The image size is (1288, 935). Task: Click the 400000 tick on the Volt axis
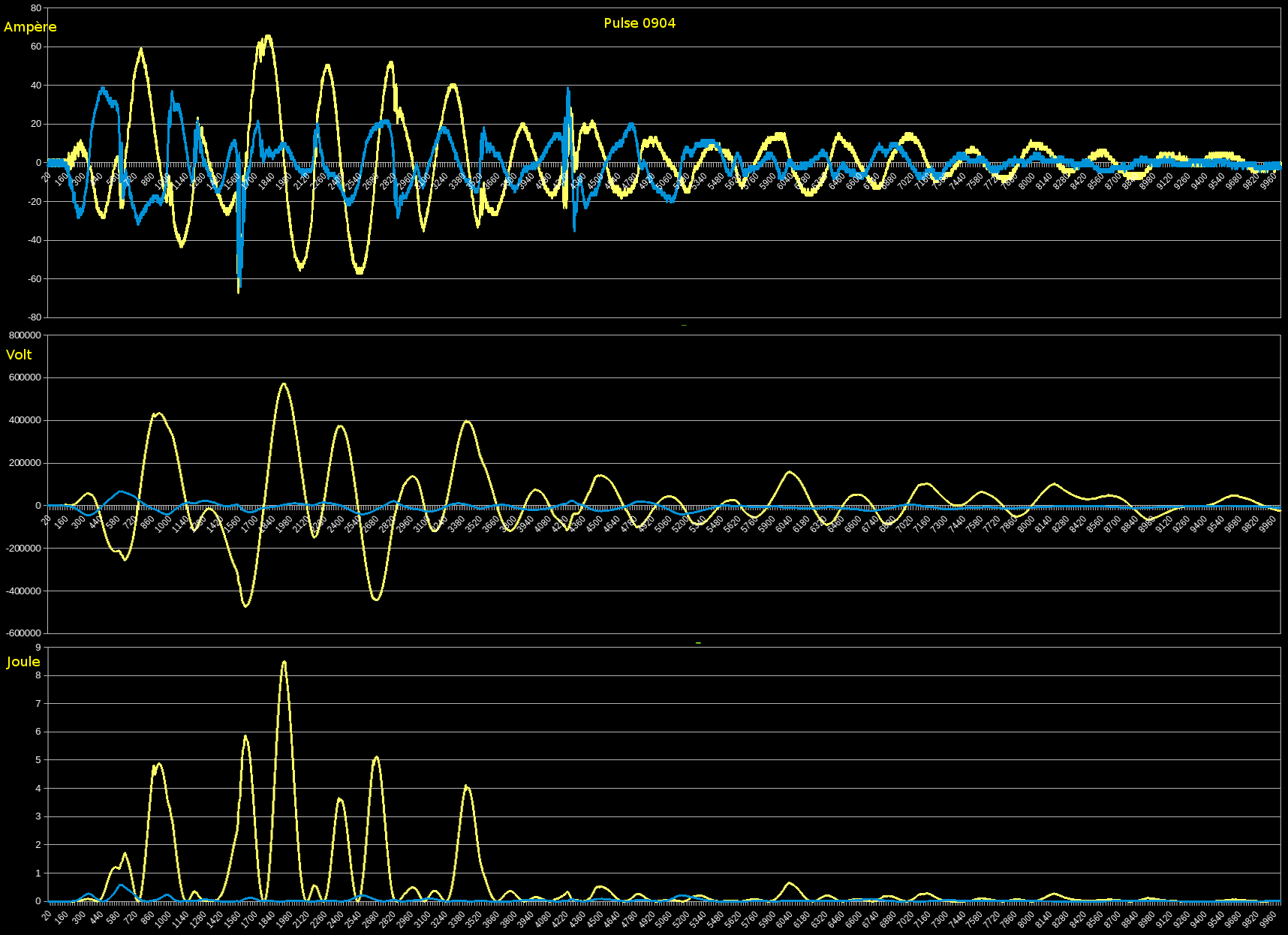click(26, 420)
